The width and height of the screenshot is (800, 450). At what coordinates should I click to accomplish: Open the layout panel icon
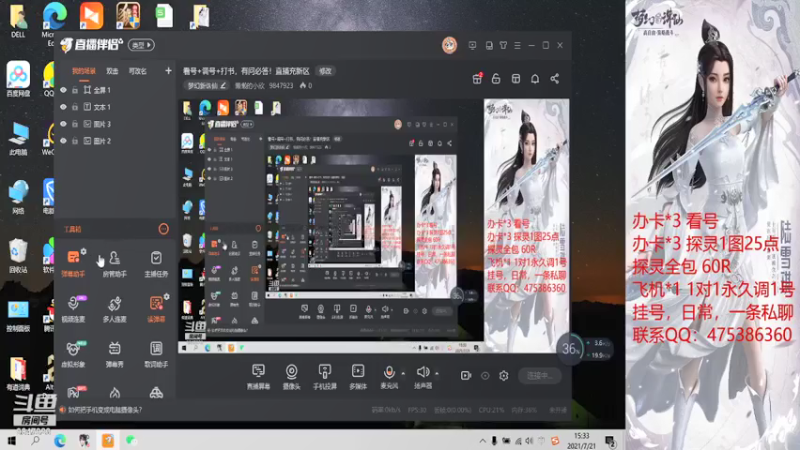[516, 79]
